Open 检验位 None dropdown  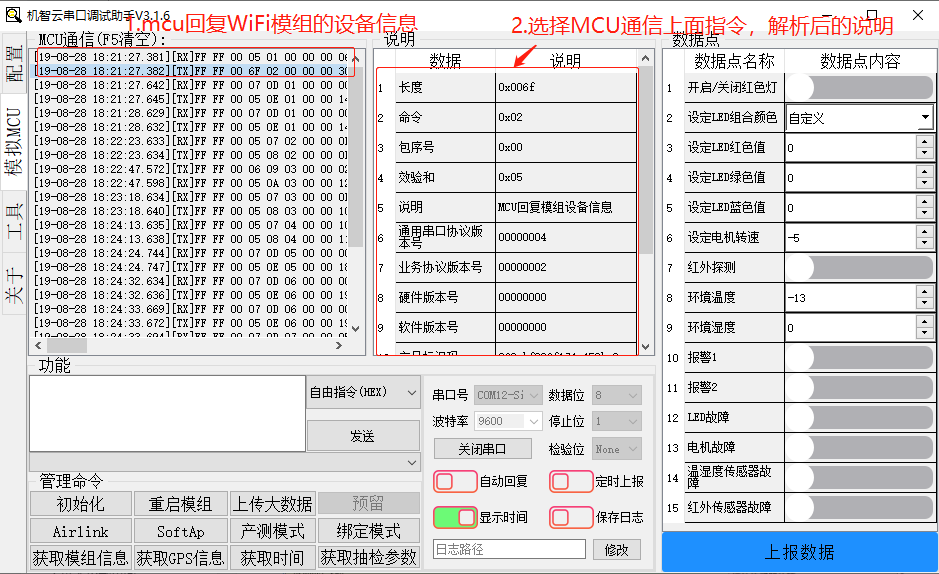[x=616, y=449]
